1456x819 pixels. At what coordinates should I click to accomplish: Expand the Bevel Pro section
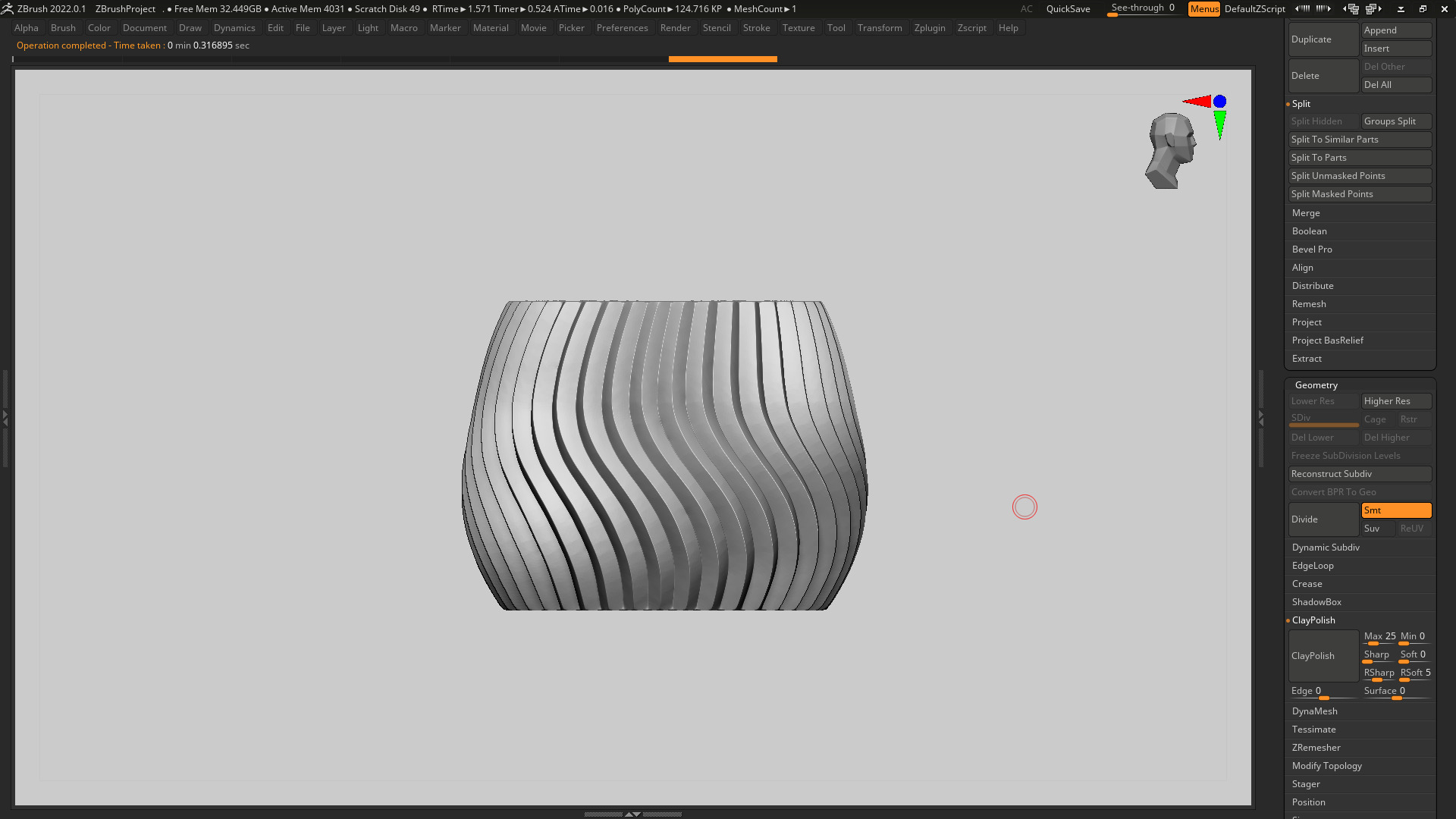[x=1312, y=249]
